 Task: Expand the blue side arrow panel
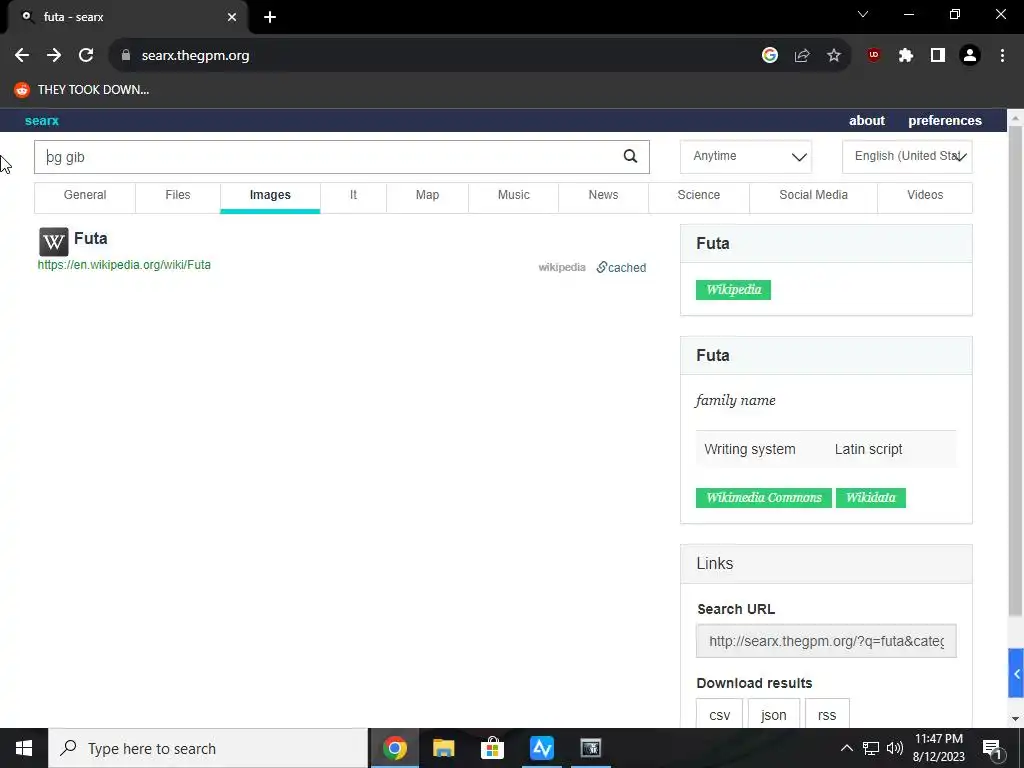1016,673
